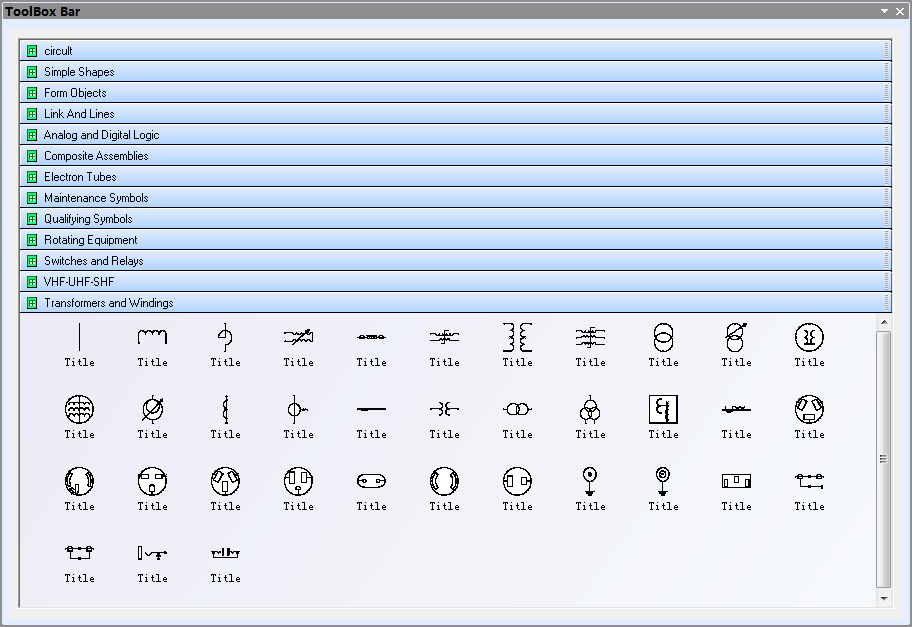Select the three overlapping circles transformer symbol
Screen dimensions: 912x627
point(590,410)
